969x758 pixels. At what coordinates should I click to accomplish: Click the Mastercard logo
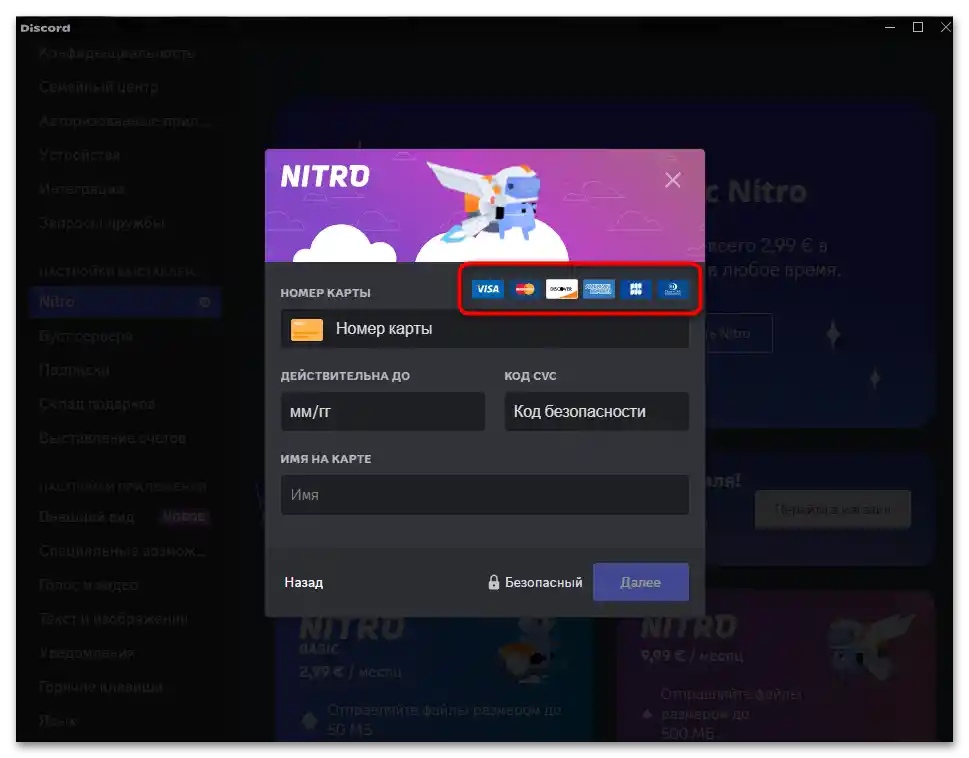525,288
